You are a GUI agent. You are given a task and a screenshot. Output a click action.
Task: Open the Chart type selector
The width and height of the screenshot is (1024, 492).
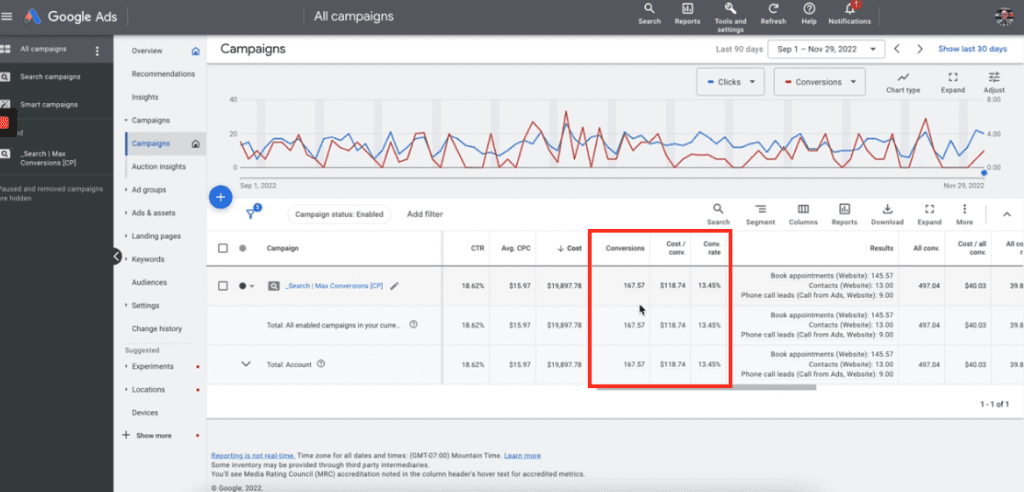pyautogui.click(x=903, y=81)
